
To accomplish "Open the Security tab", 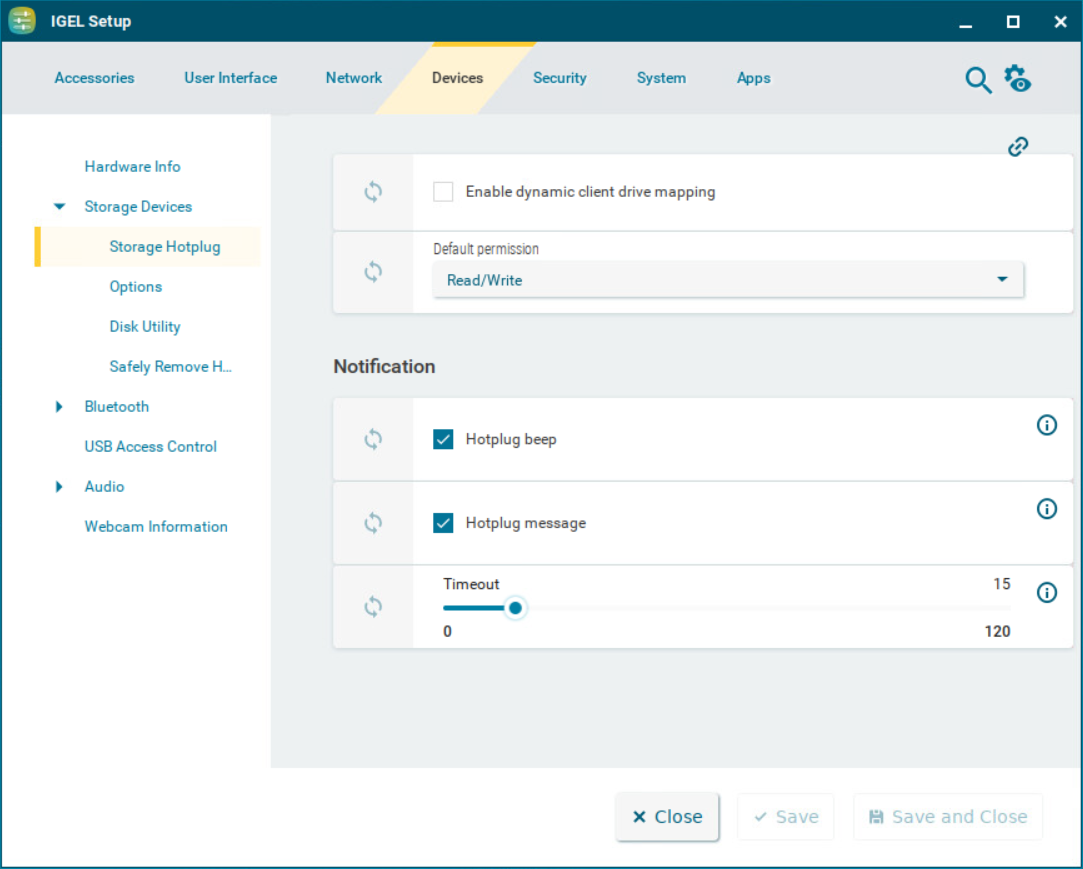I will point(559,78).
